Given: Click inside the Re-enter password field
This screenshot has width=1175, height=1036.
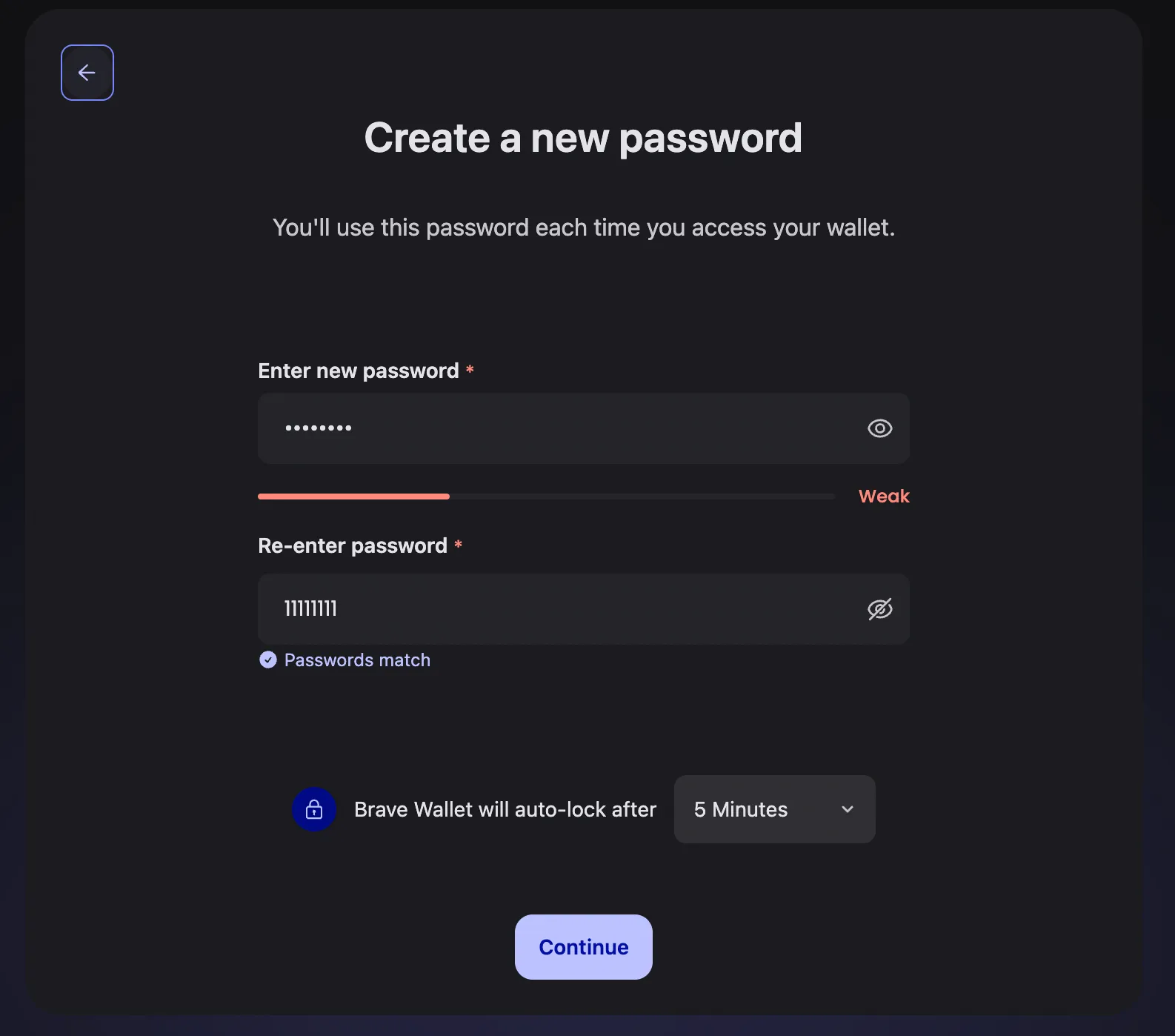Looking at the screenshot, I should click(519, 609).
